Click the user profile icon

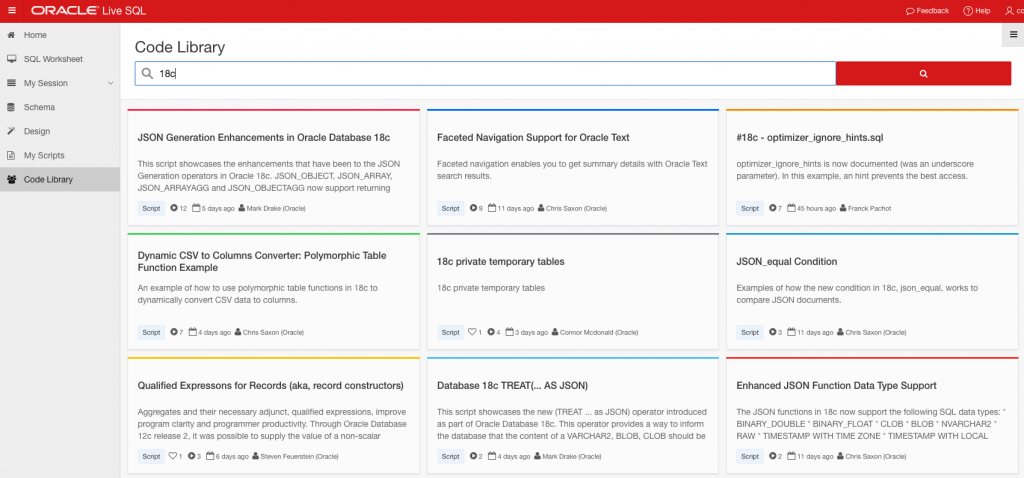[1008, 10]
